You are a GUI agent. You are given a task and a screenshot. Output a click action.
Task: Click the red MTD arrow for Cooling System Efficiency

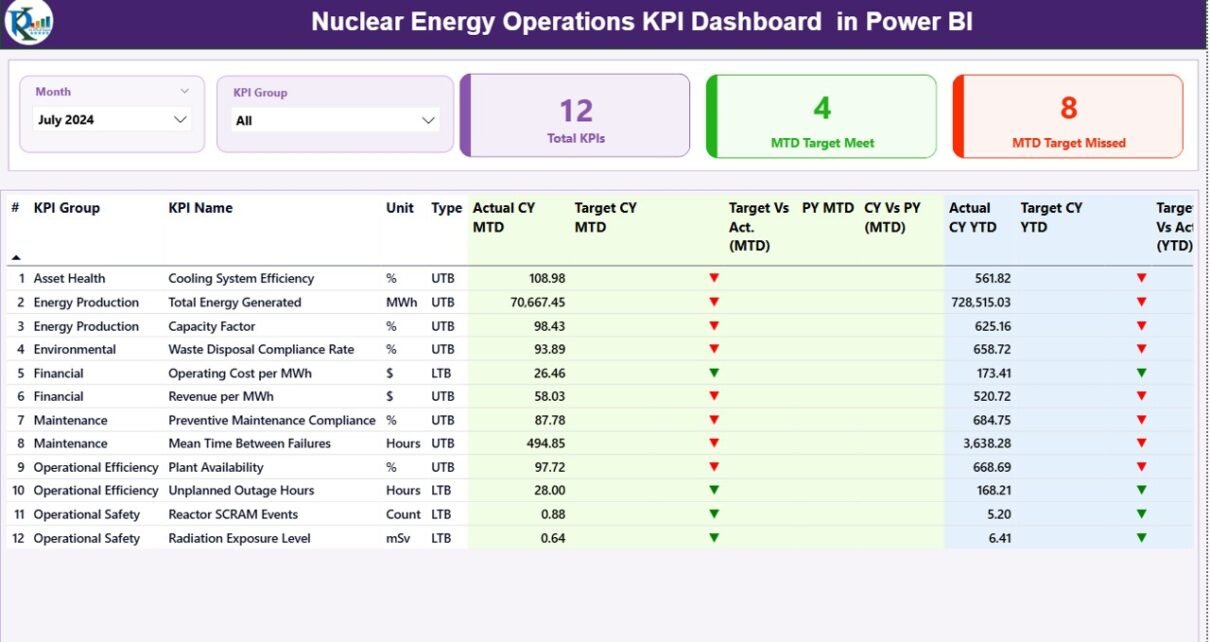tap(714, 278)
